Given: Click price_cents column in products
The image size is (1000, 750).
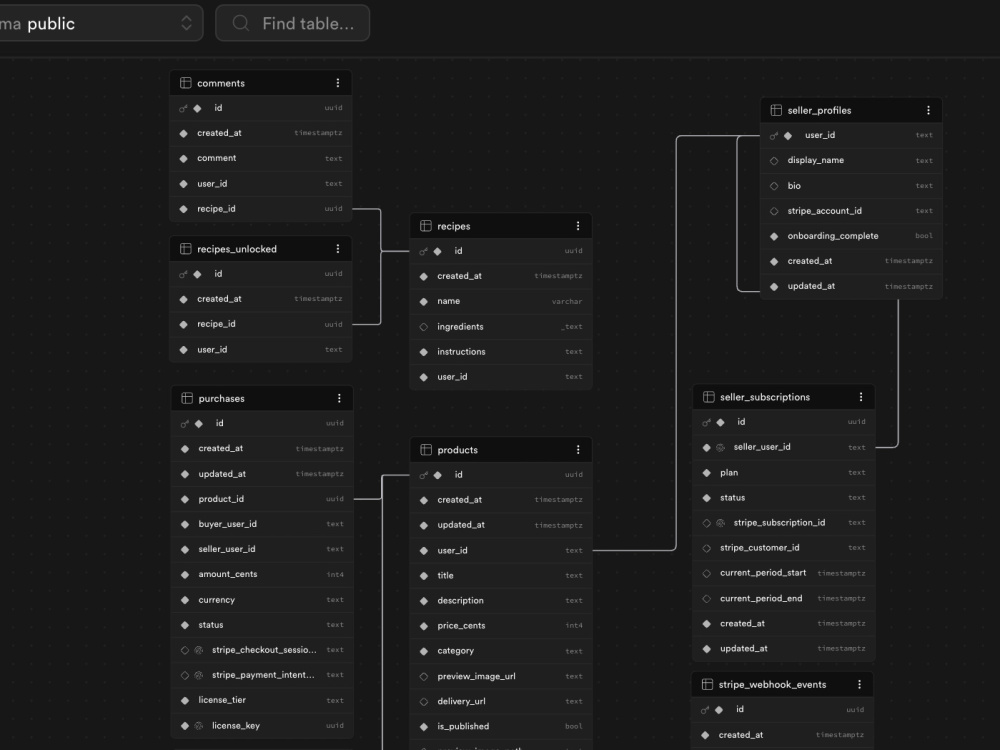Looking at the screenshot, I should 501,626.
